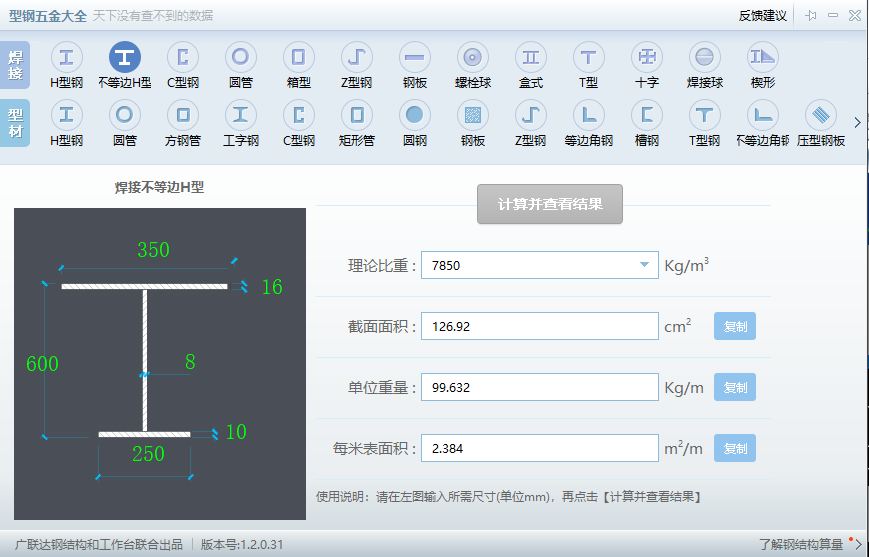Select the 楔形 section icon
869x557 pixels.
(x=763, y=57)
